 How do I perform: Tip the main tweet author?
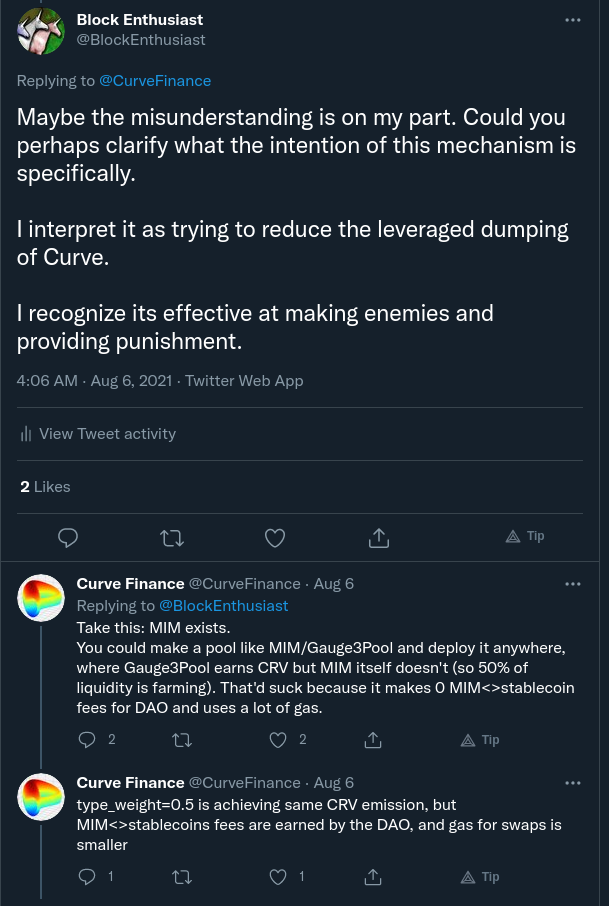tap(525, 536)
